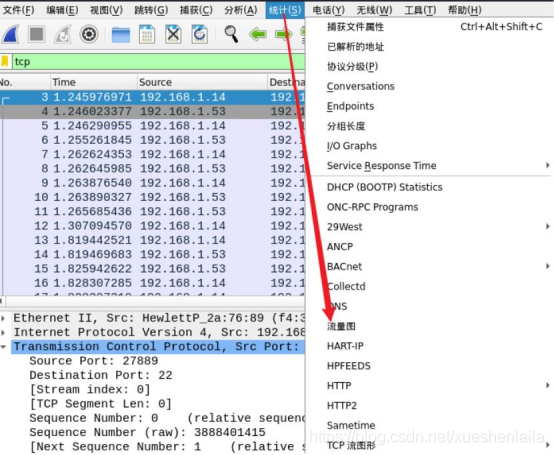The width and height of the screenshot is (554, 455).
Task: Open the 视图(V) menu
Action: (106, 10)
